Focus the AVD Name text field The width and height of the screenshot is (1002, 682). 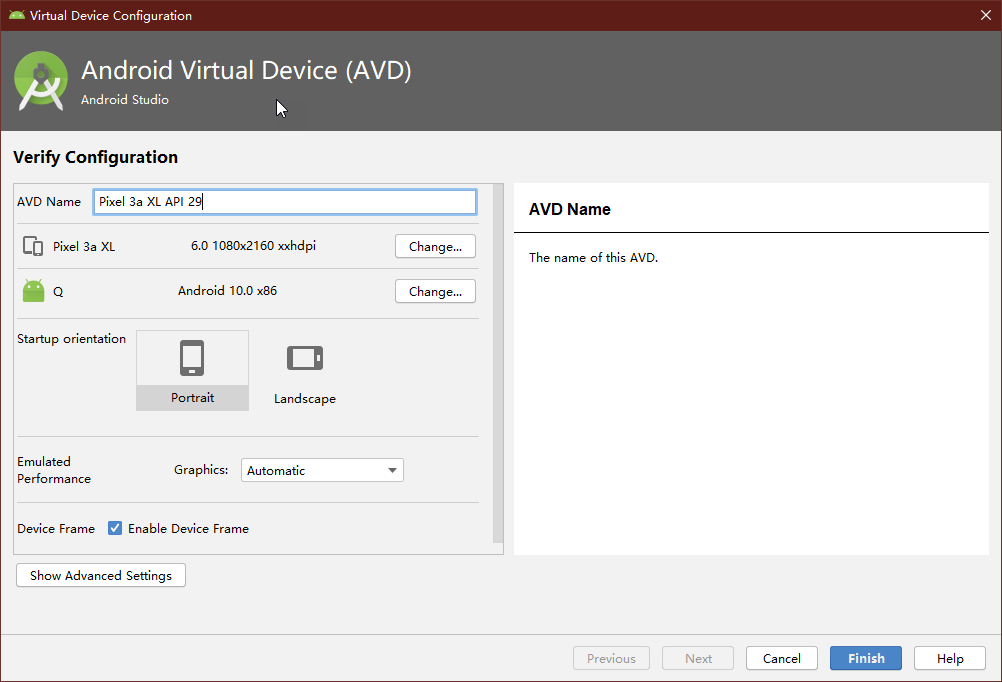285,202
